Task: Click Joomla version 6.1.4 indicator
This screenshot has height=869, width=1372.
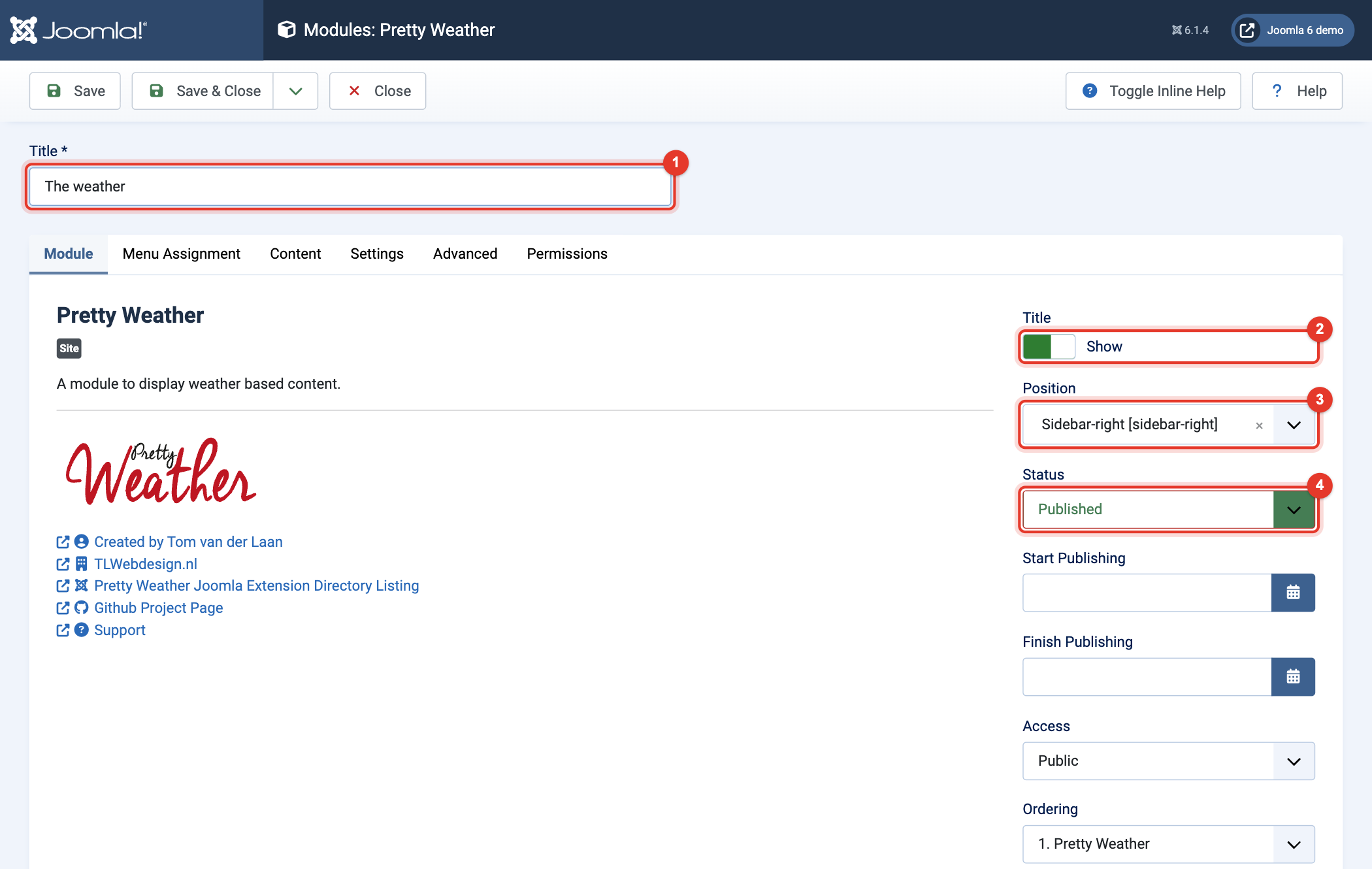Action: (1190, 30)
